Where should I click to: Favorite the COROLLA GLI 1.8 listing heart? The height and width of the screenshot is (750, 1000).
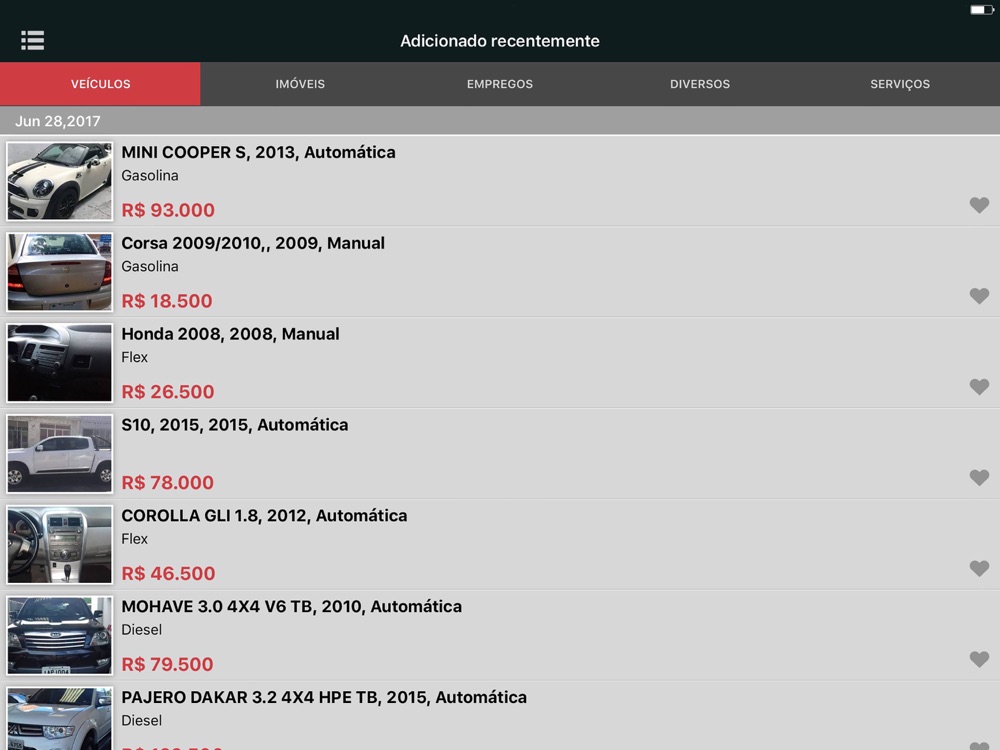coord(979,568)
